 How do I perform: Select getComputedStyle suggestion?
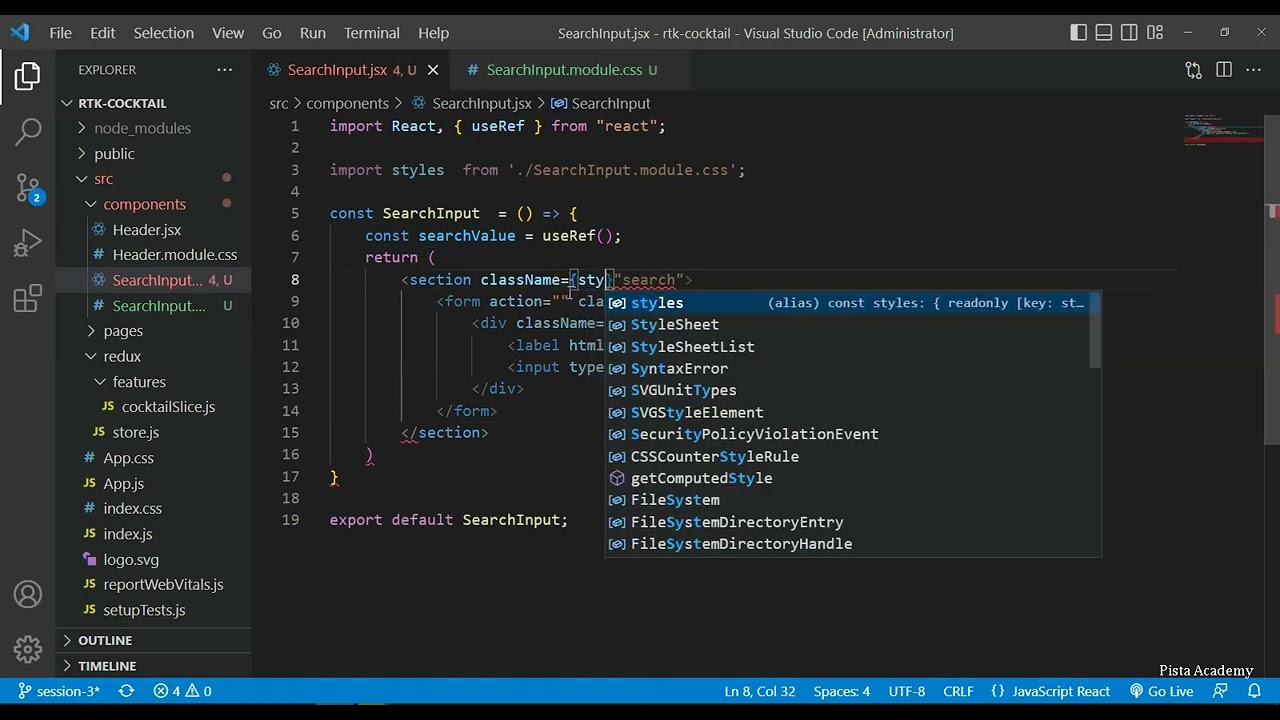pos(848,478)
